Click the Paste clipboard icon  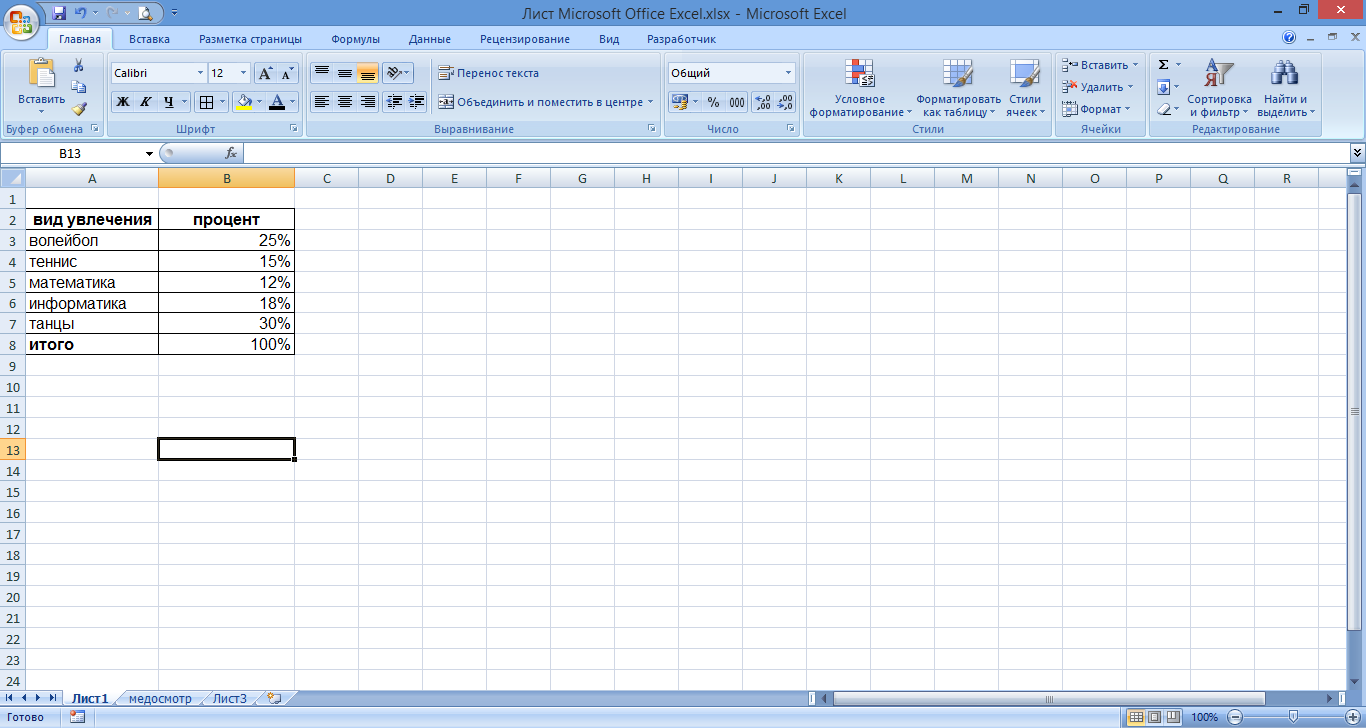coord(42,74)
